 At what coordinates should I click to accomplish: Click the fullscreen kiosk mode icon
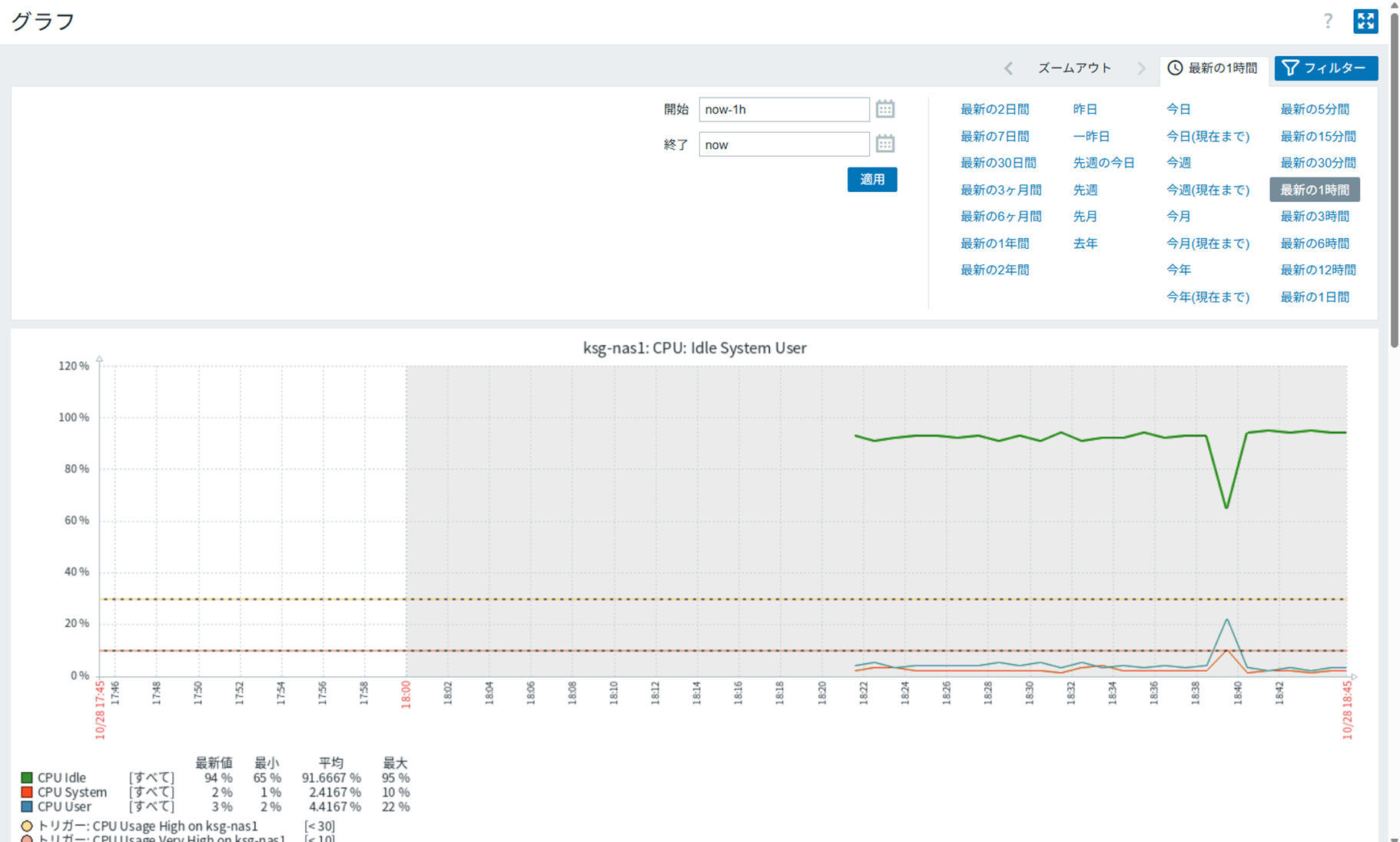tap(1365, 22)
